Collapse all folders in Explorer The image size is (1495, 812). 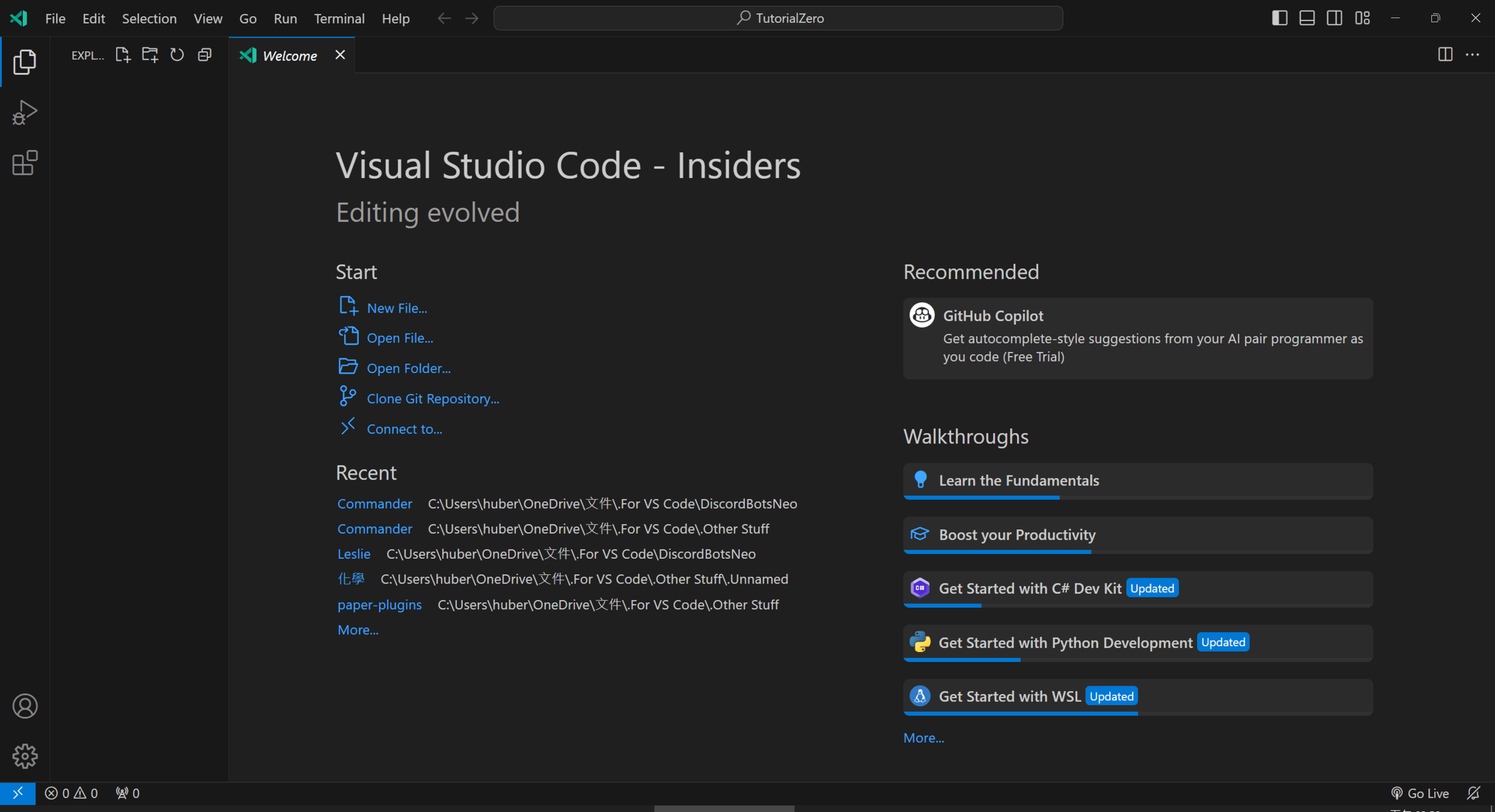(x=205, y=55)
